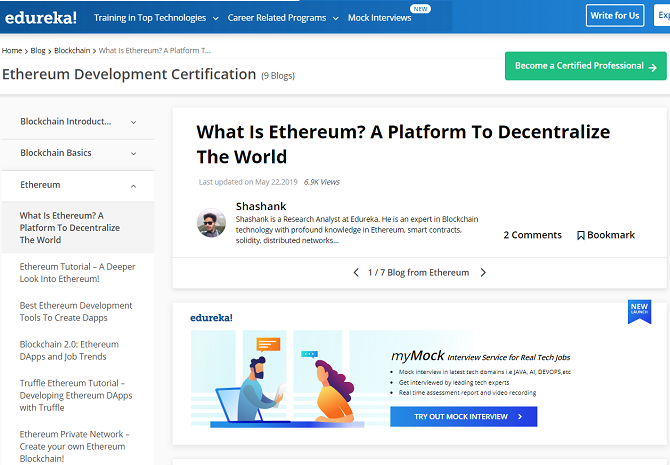Open Ethereum Private Network article
The height and width of the screenshot is (465, 670).
tap(74, 446)
